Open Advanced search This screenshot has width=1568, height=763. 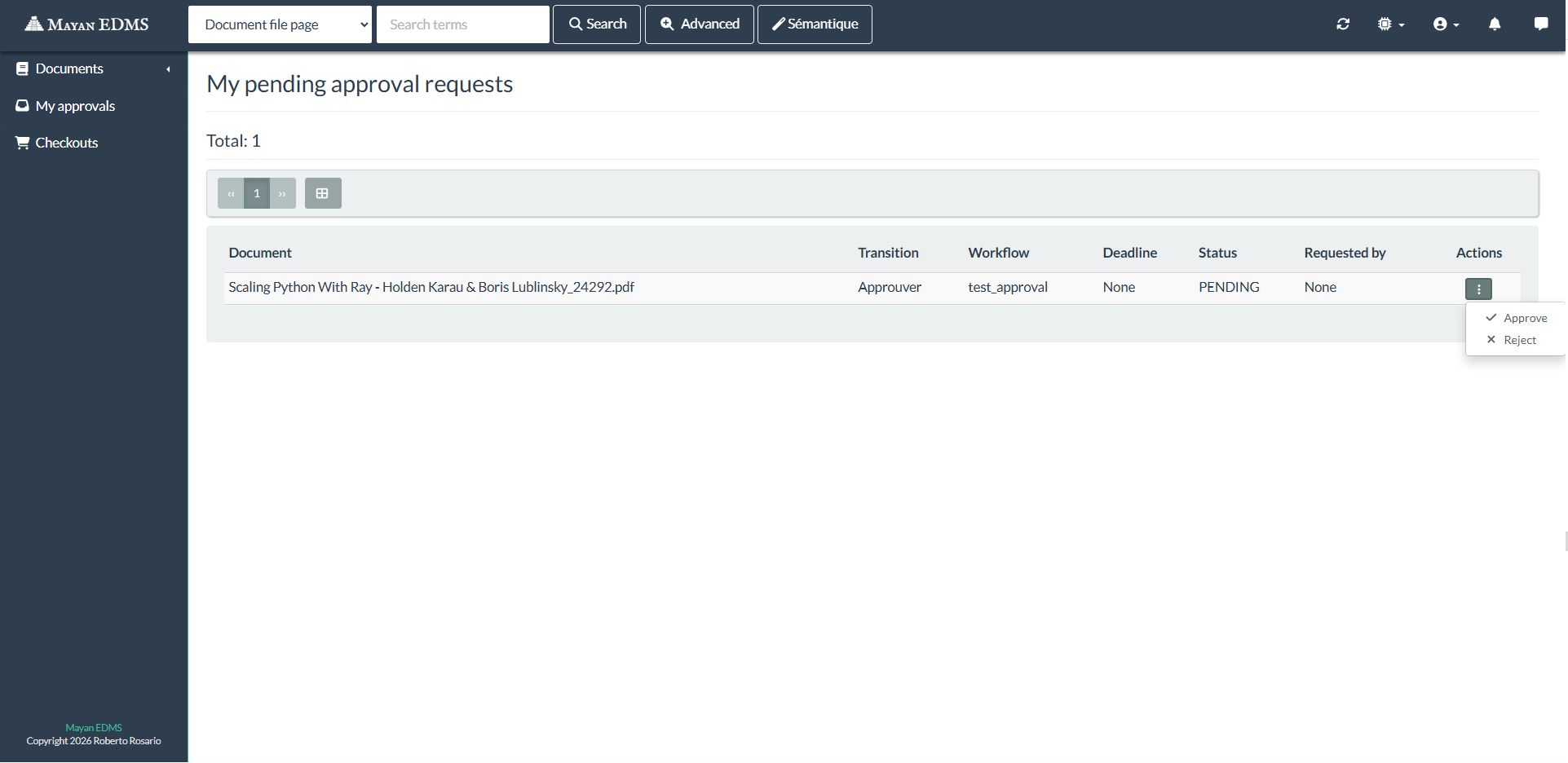(x=700, y=24)
